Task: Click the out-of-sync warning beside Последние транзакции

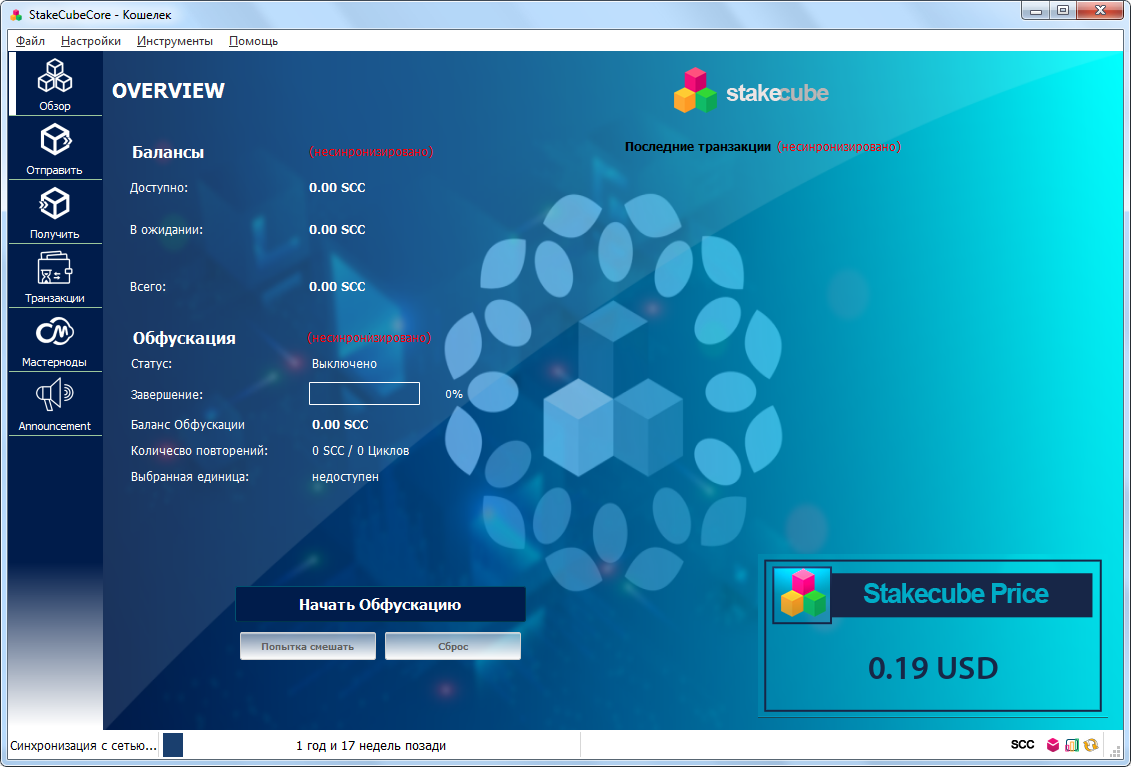Action: click(x=839, y=147)
